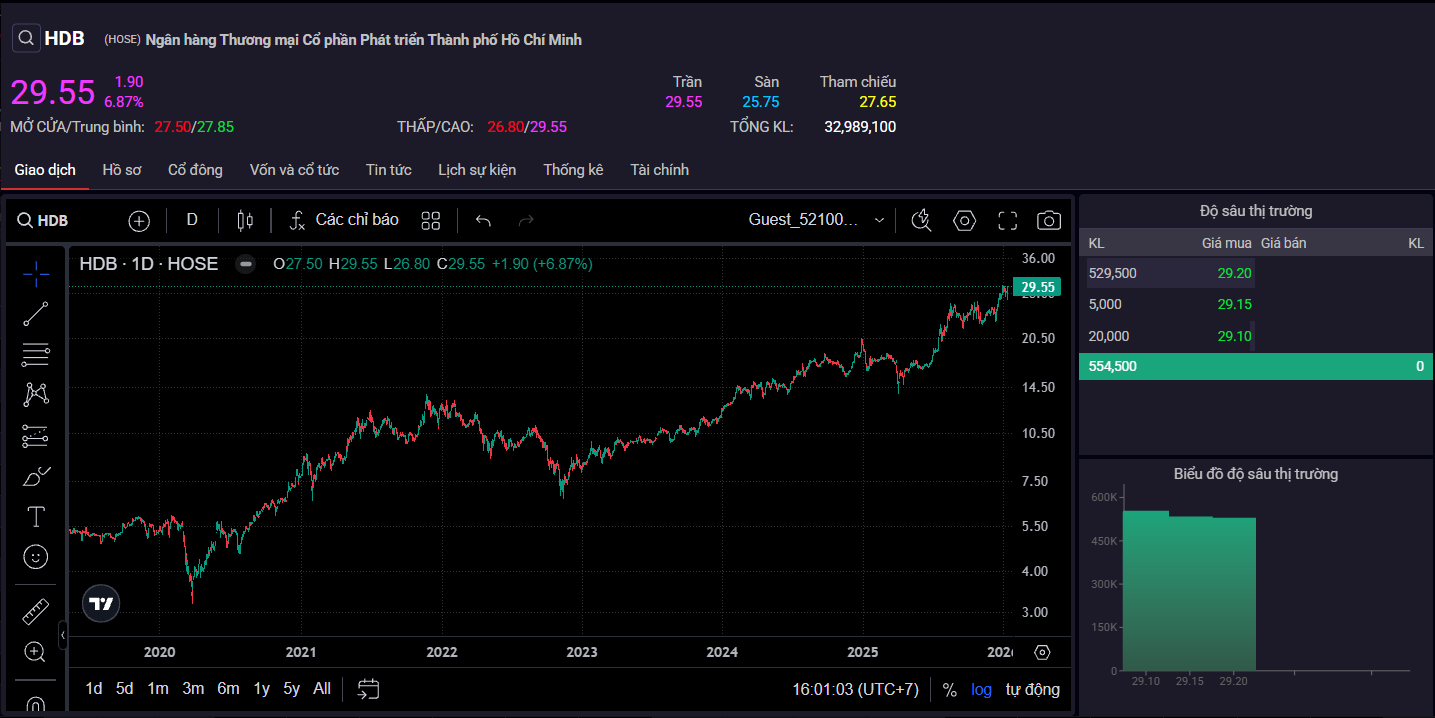This screenshot has height=718, width=1435.
Task: Click the Tham chiếu reference price 27.65
Action: click(x=878, y=102)
